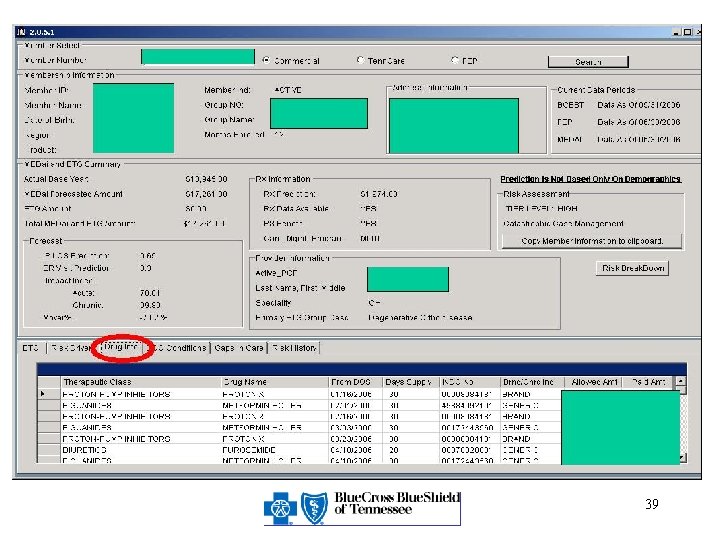The width and height of the screenshot is (720, 540).
Task: View the Risk History tab
Action: tap(294, 348)
